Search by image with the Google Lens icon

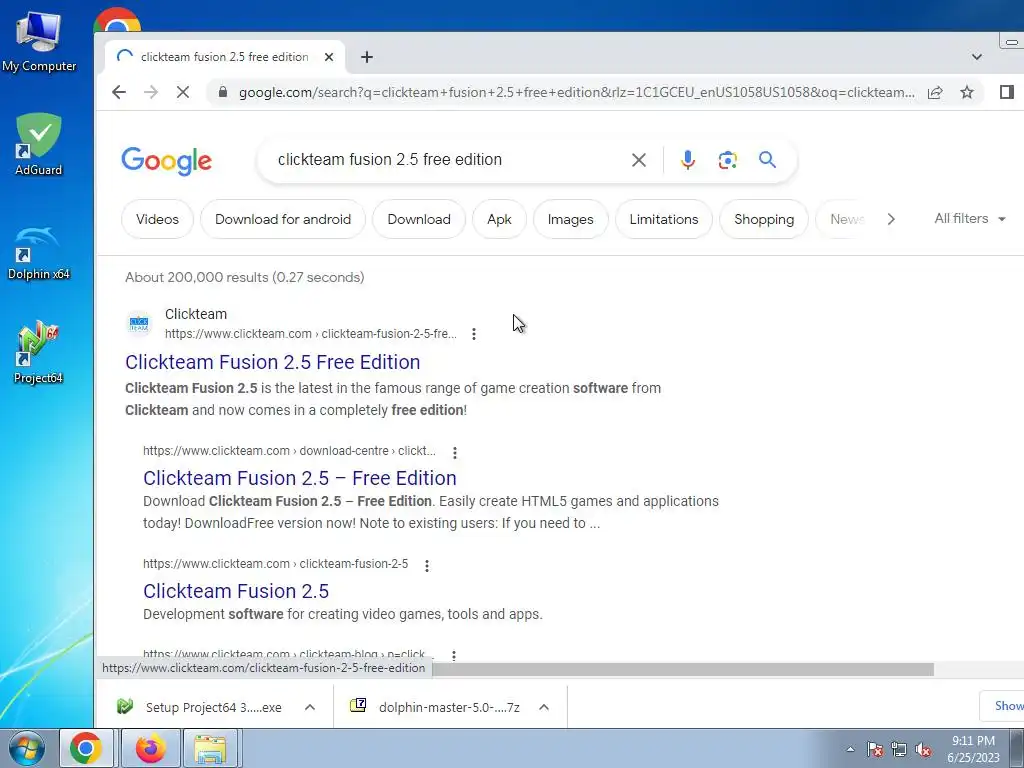(728, 160)
